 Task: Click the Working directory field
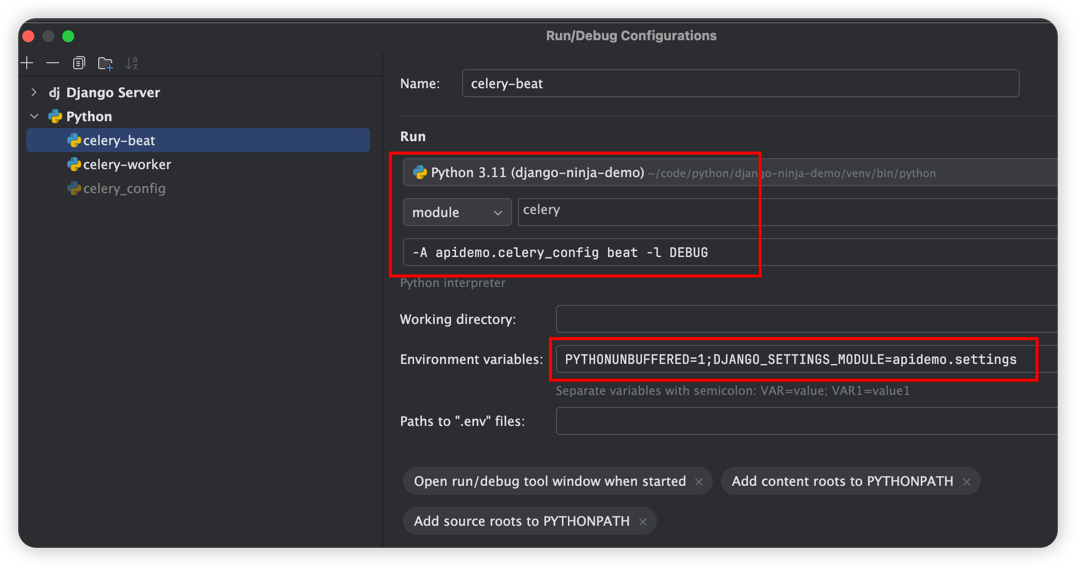coord(806,319)
